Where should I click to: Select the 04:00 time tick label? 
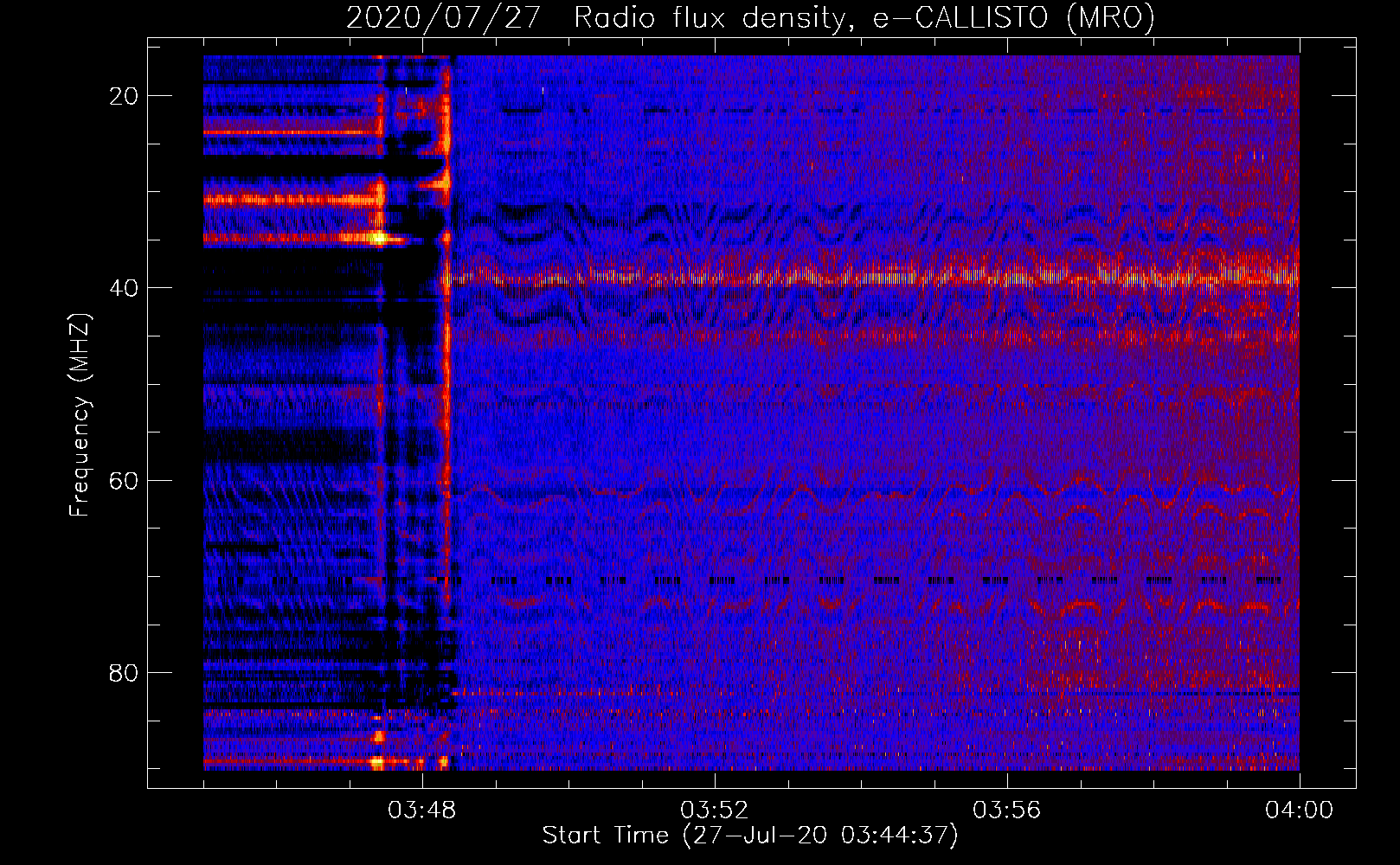tap(1299, 811)
